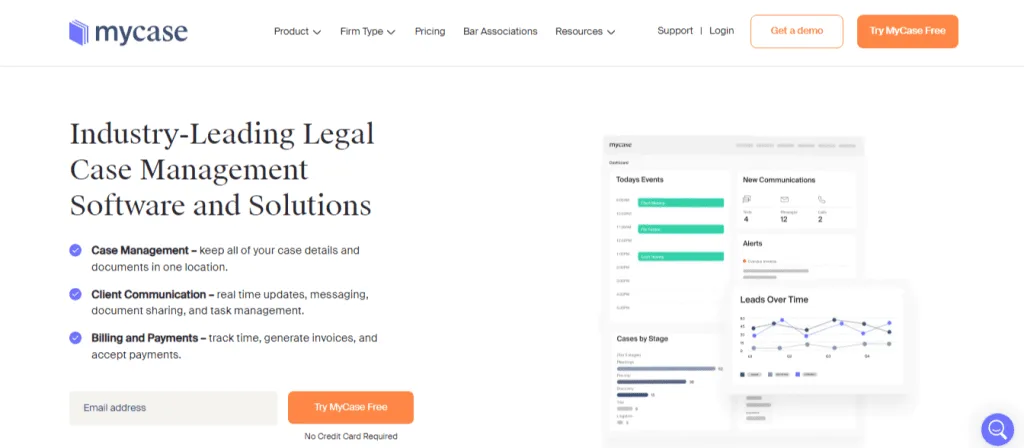Screen dimensions: 1024x448
Task: Expand the Firm Type dropdown menu
Action: (x=368, y=31)
